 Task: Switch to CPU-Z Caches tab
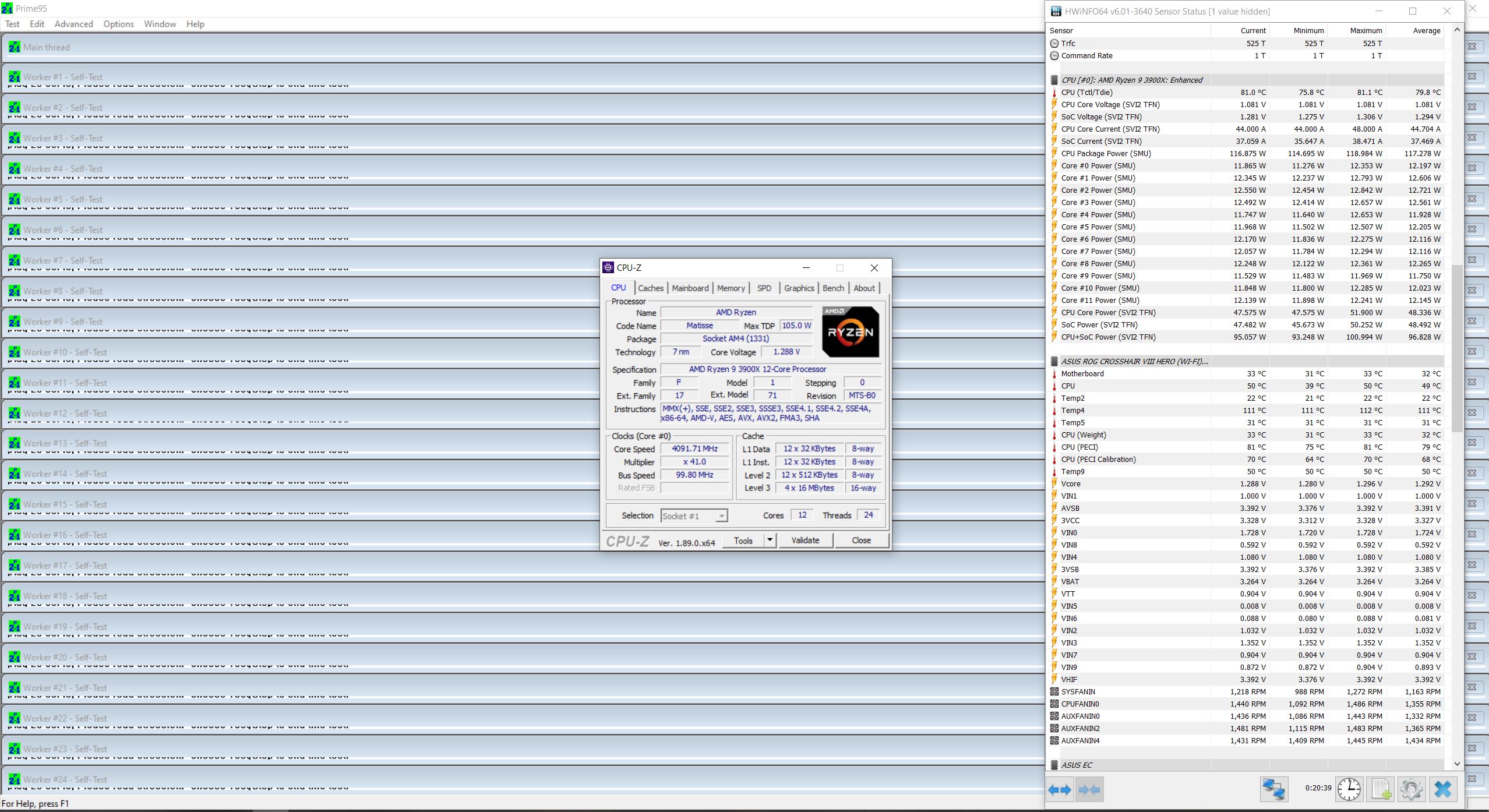pyautogui.click(x=650, y=288)
